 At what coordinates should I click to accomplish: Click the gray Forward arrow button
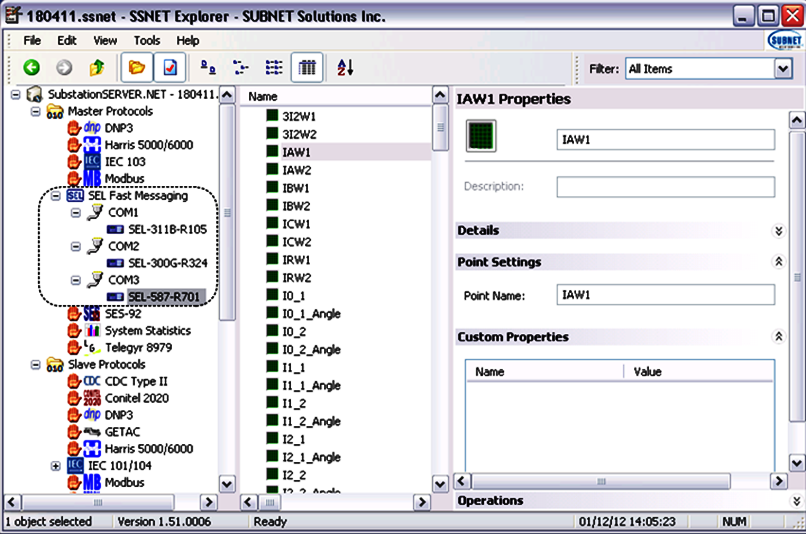tap(64, 67)
